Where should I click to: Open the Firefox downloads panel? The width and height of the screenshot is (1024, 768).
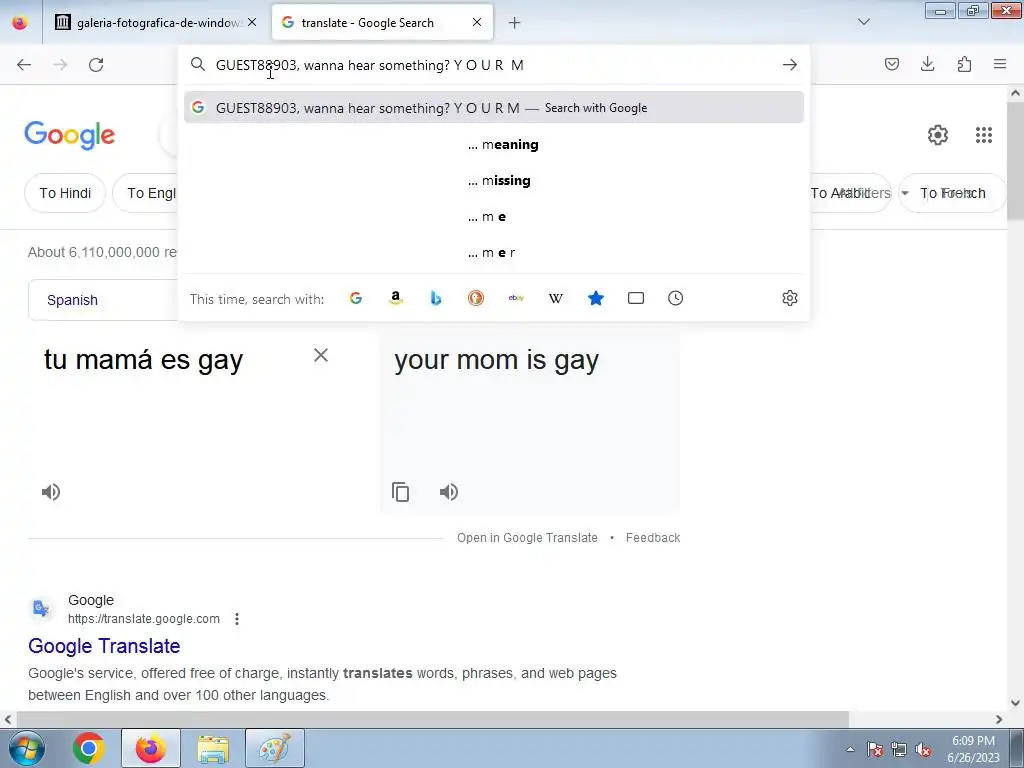point(927,64)
